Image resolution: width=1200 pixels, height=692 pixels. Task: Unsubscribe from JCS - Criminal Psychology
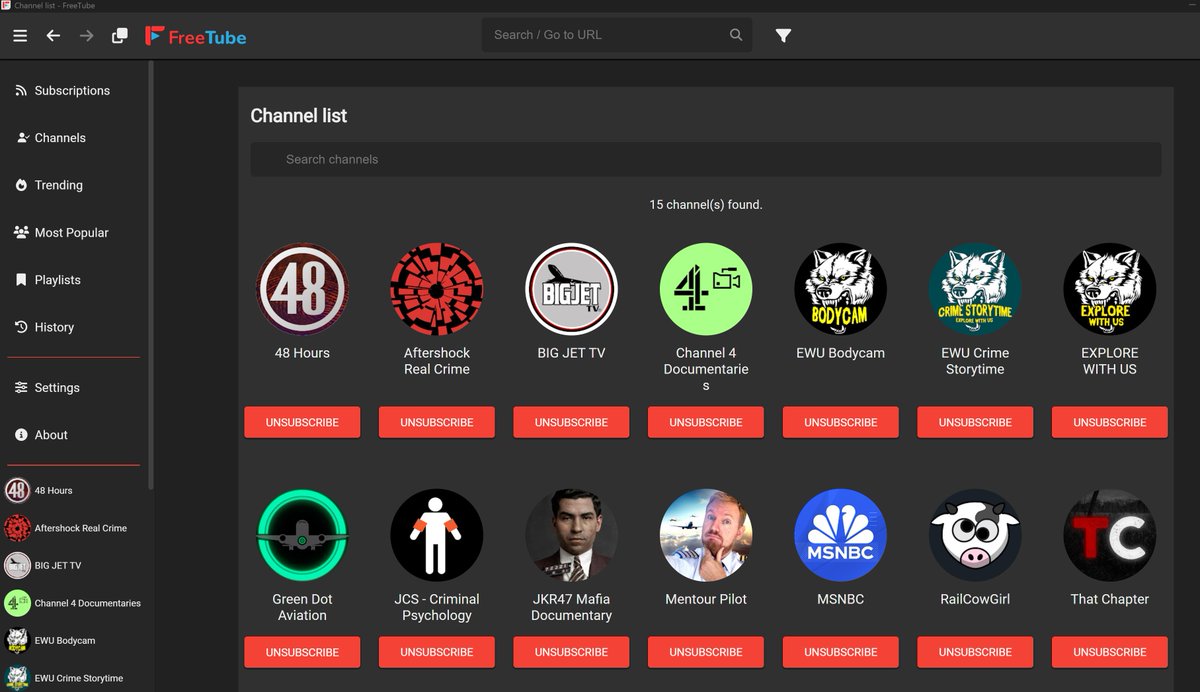tap(437, 652)
